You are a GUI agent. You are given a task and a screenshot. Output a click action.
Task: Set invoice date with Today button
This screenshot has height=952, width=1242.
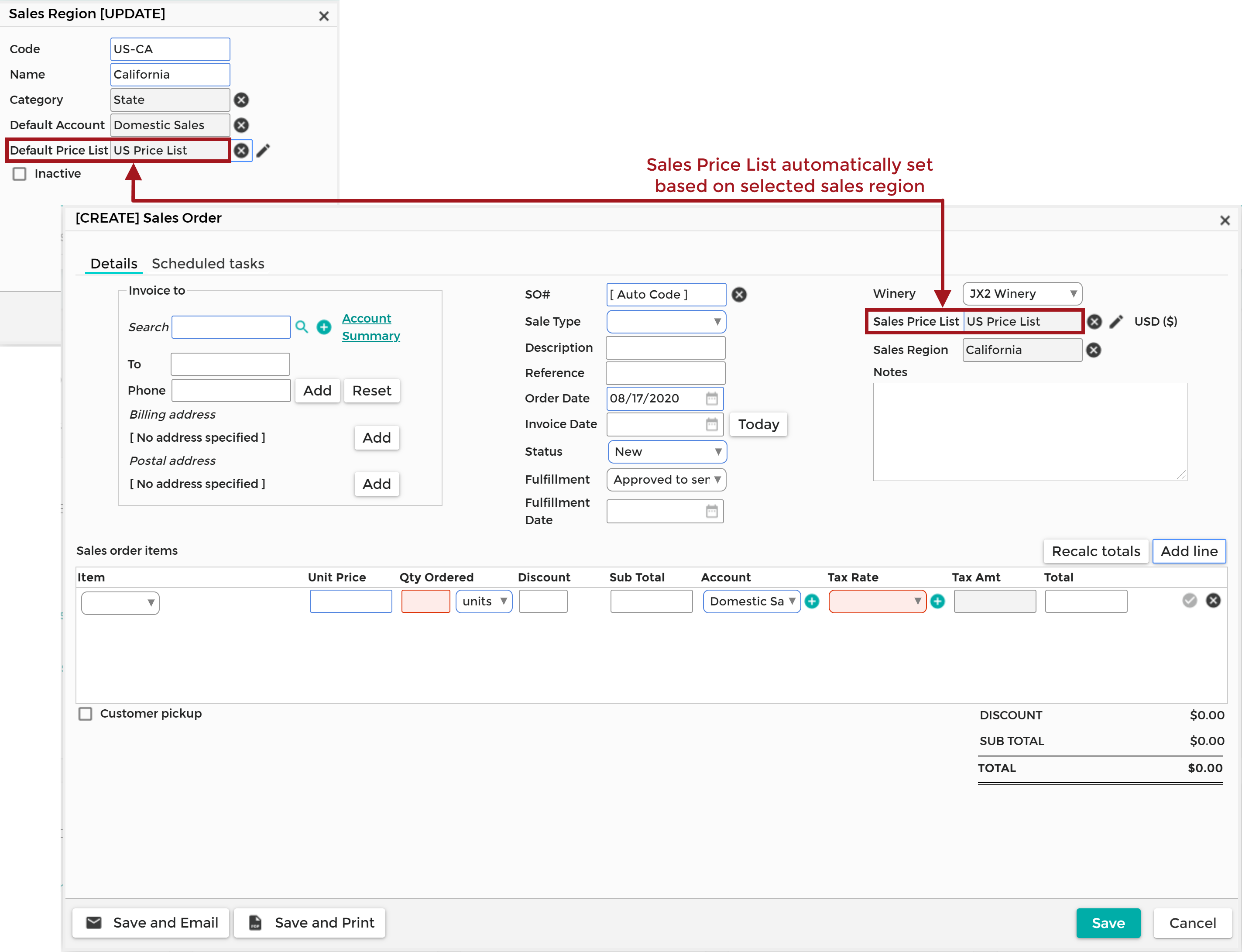[759, 424]
